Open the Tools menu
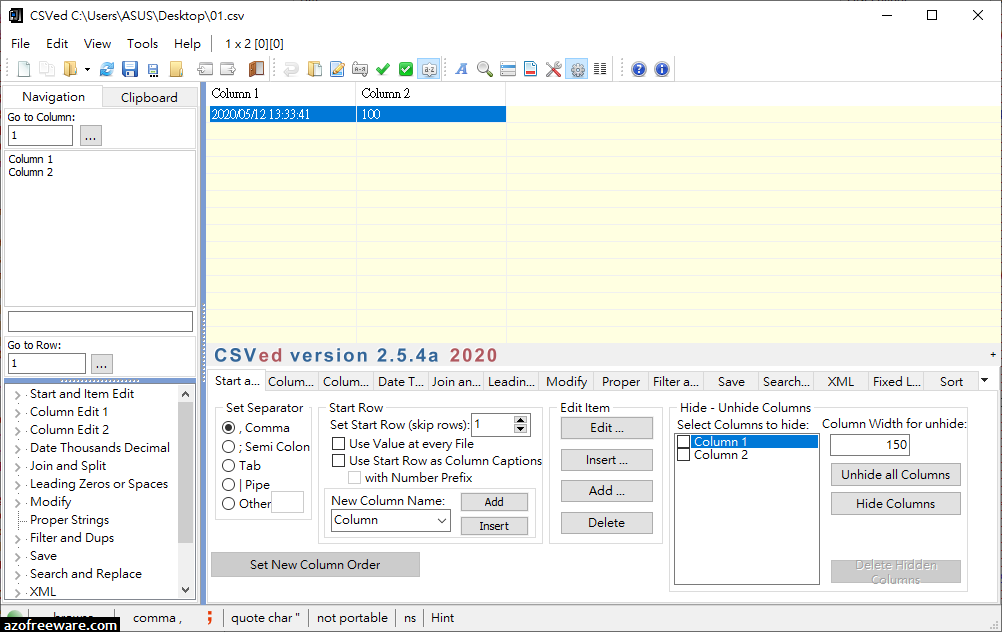Image resolution: width=1002 pixels, height=632 pixels. pyautogui.click(x=142, y=43)
